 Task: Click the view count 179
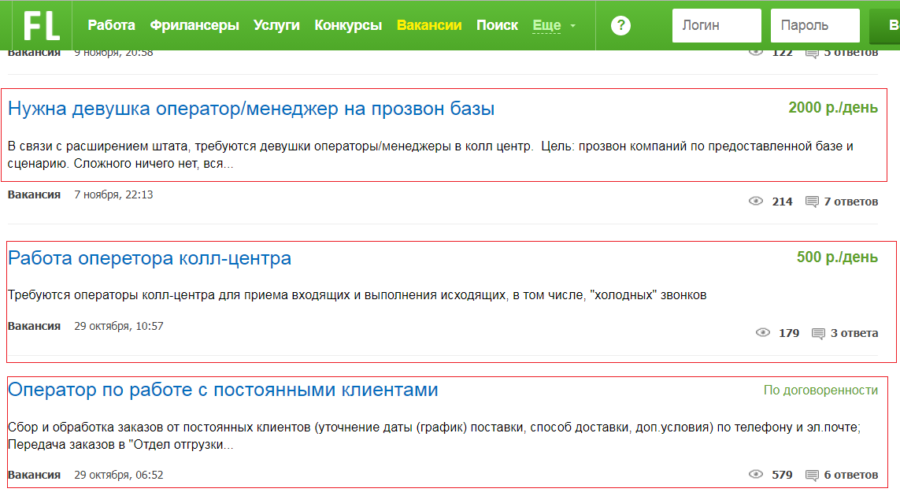[789, 333]
